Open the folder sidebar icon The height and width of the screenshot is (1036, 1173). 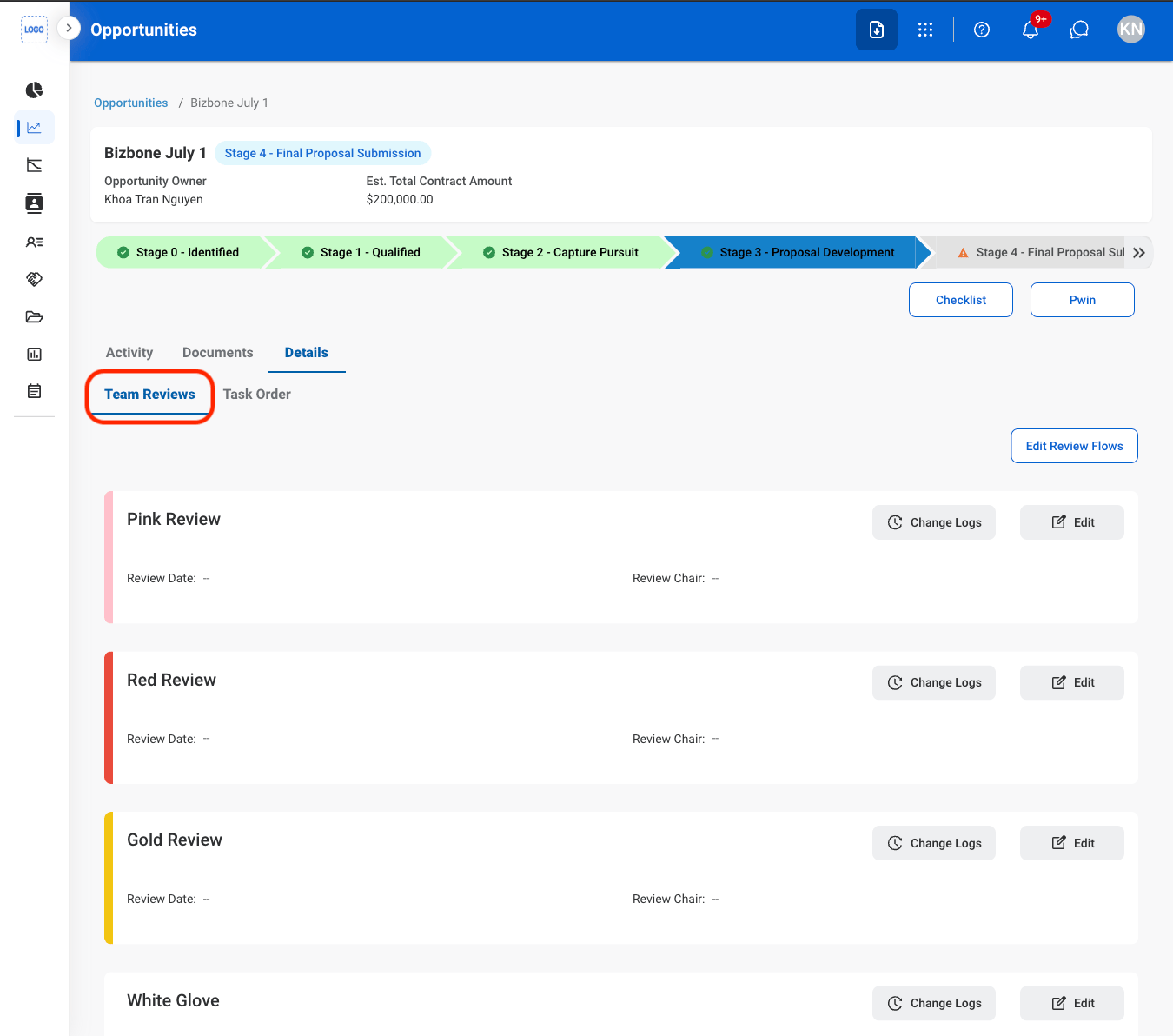tap(34, 316)
